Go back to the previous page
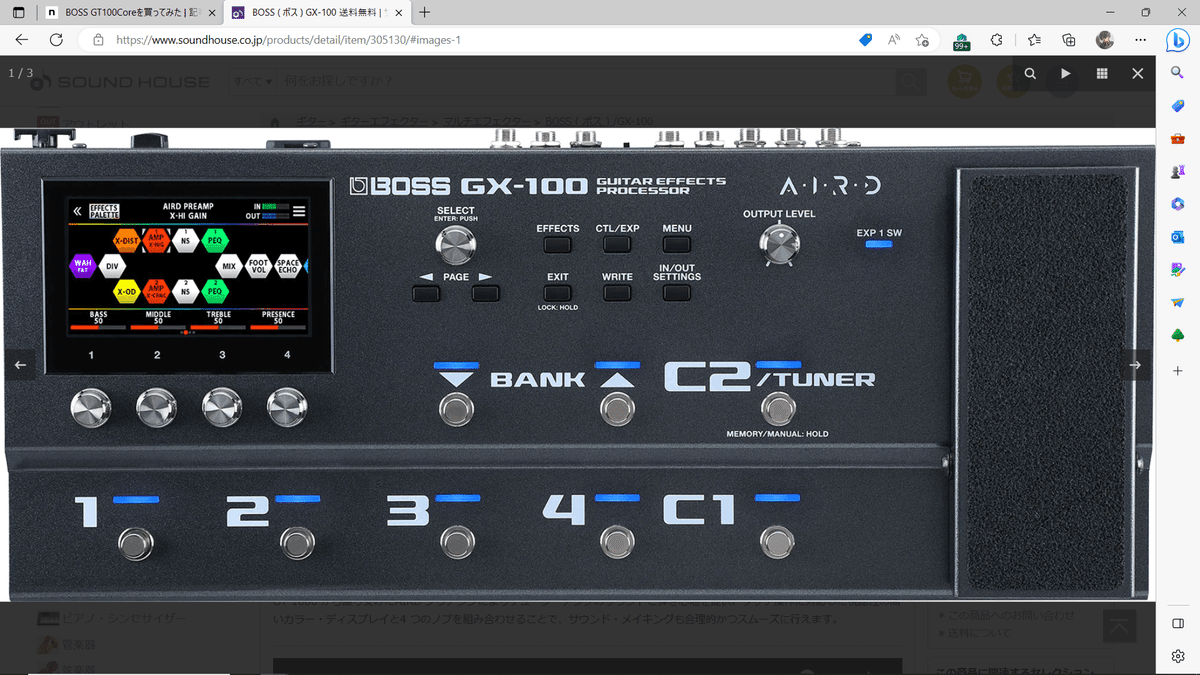Image resolution: width=1200 pixels, height=675 pixels. [22, 40]
